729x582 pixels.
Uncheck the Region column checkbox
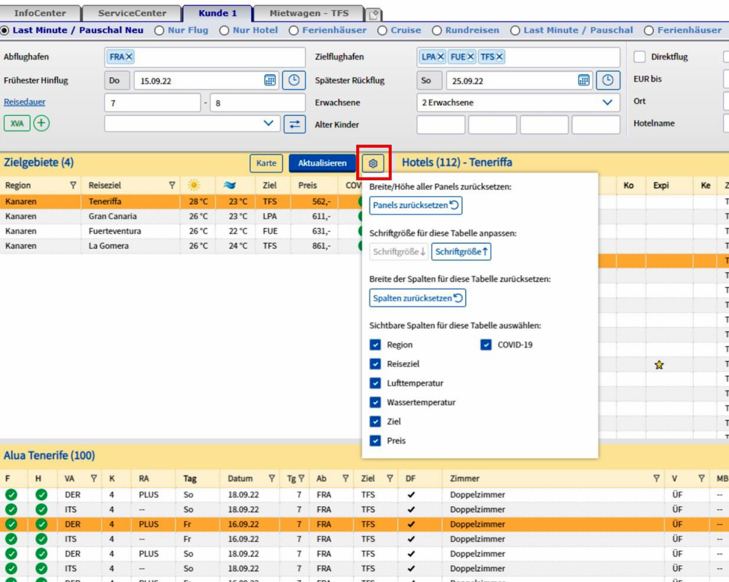click(375, 344)
